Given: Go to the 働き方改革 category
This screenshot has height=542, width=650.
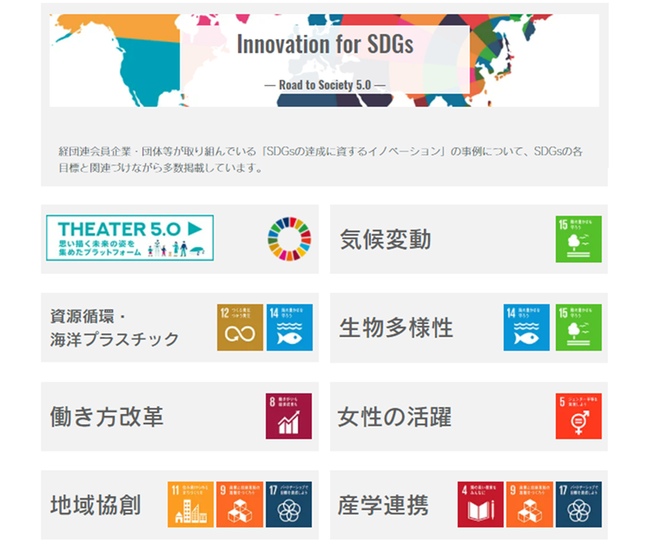Looking at the screenshot, I should 107,416.
